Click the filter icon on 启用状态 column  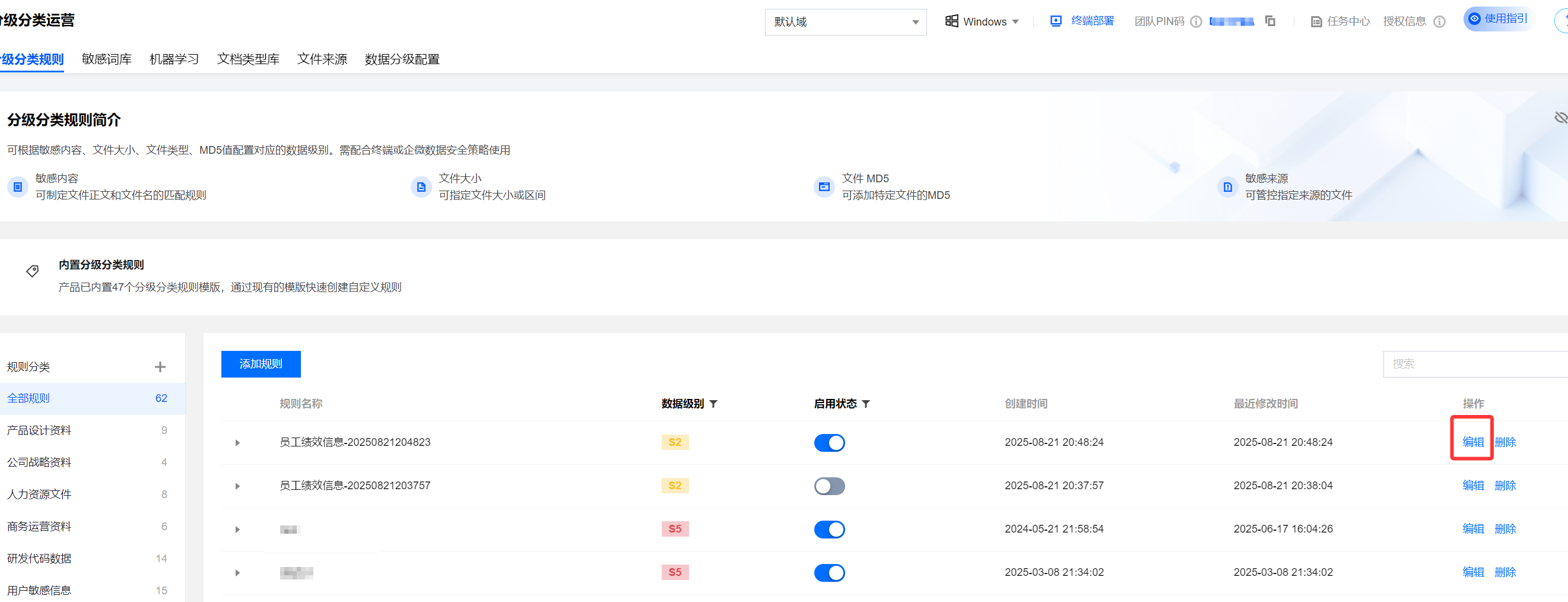[865, 404]
